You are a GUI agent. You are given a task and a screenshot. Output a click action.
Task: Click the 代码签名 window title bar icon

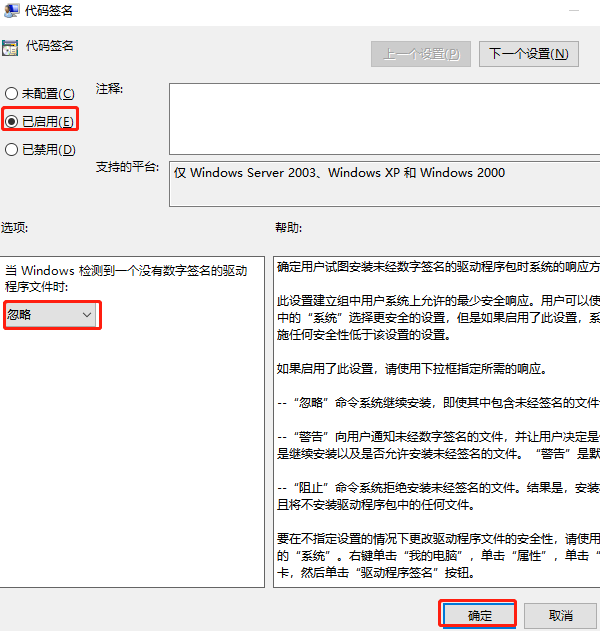click(10, 11)
